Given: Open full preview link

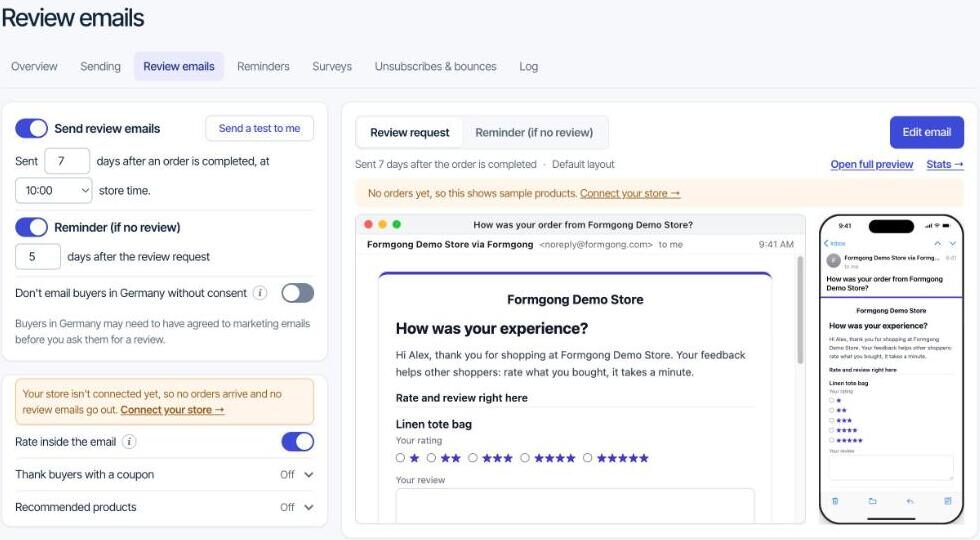Looking at the screenshot, I should 872,164.
